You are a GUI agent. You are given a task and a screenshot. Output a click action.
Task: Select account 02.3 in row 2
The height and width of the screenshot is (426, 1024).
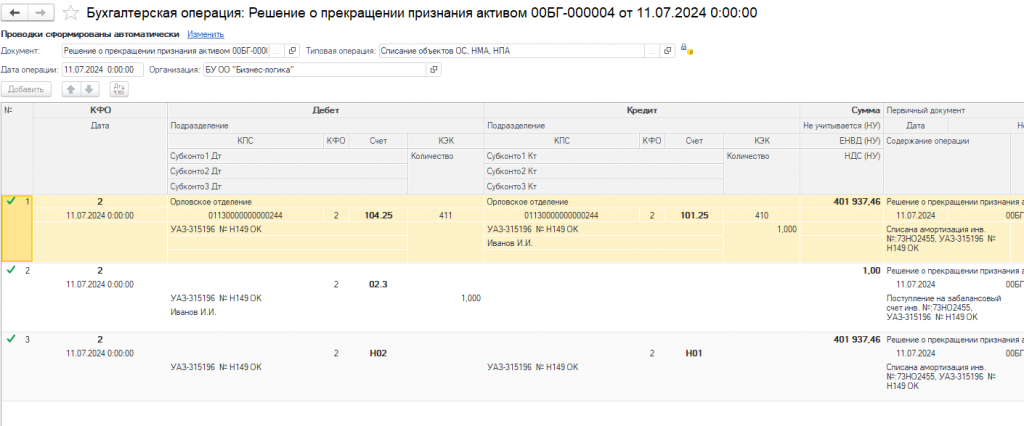coord(378,284)
